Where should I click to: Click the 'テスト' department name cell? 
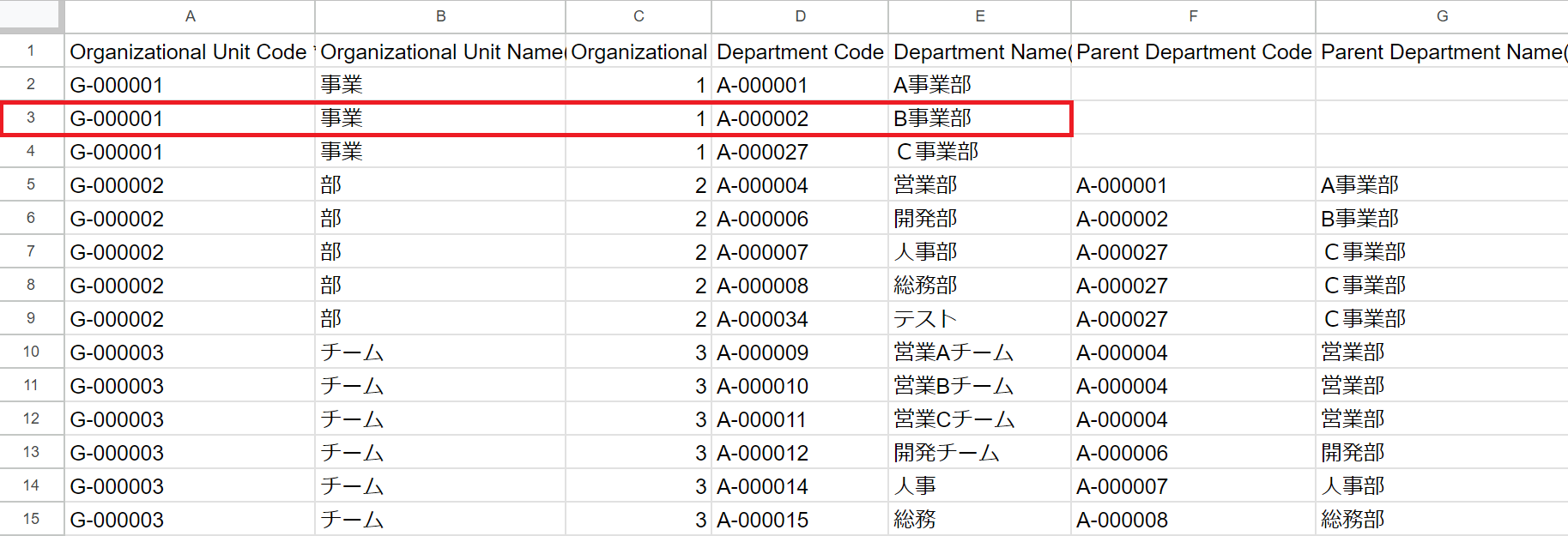coord(978,319)
